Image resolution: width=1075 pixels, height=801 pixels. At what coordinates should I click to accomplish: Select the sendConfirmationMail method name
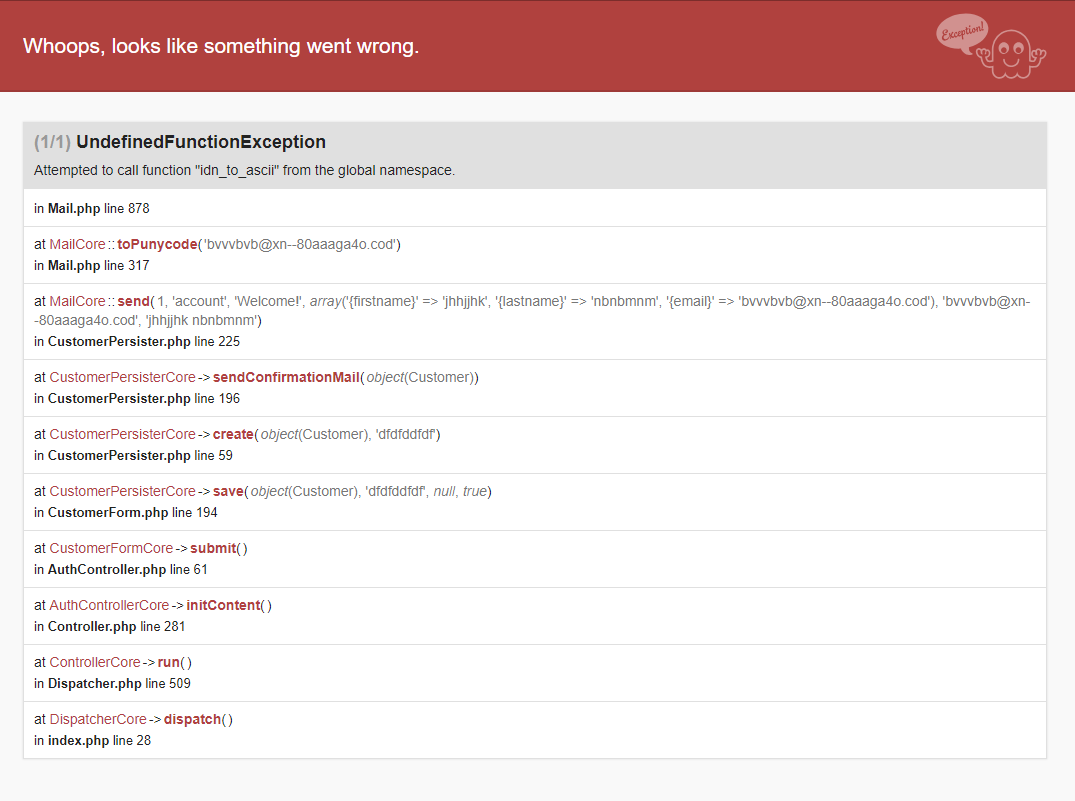(x=285, y=378)
